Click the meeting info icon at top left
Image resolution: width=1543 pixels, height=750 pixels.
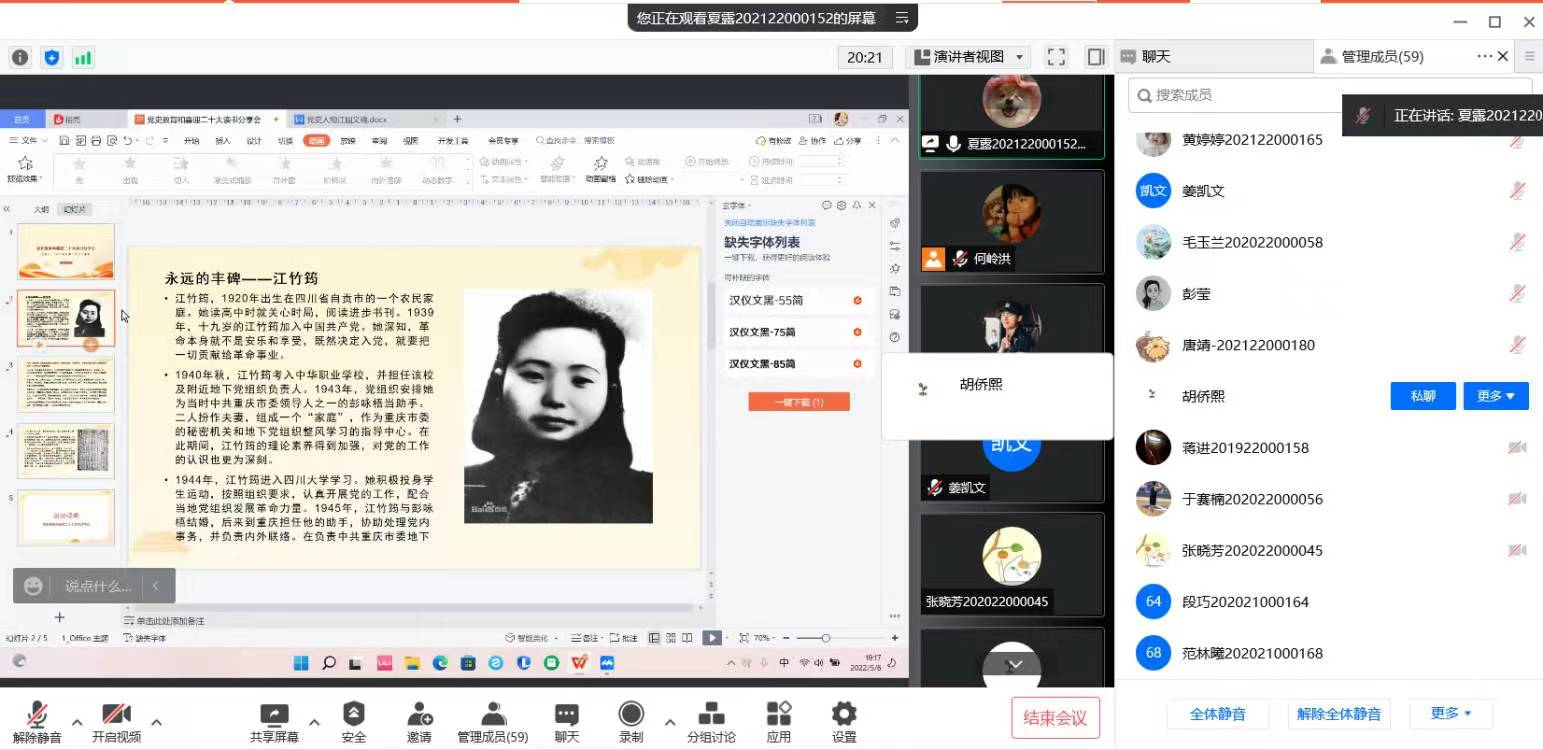pos(21,58)
